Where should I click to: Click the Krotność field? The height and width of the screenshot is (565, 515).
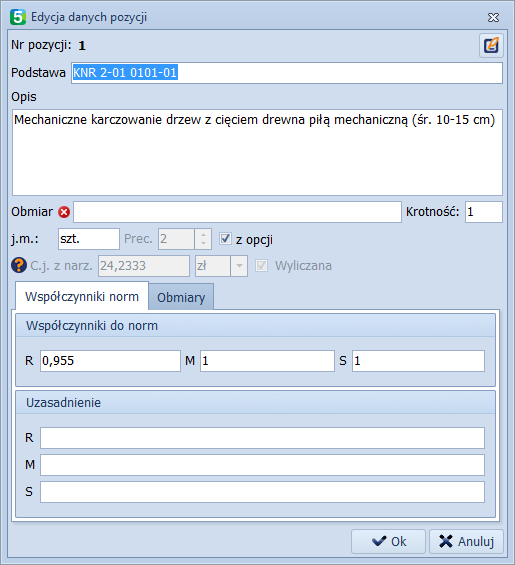click(x=484, y=212)
